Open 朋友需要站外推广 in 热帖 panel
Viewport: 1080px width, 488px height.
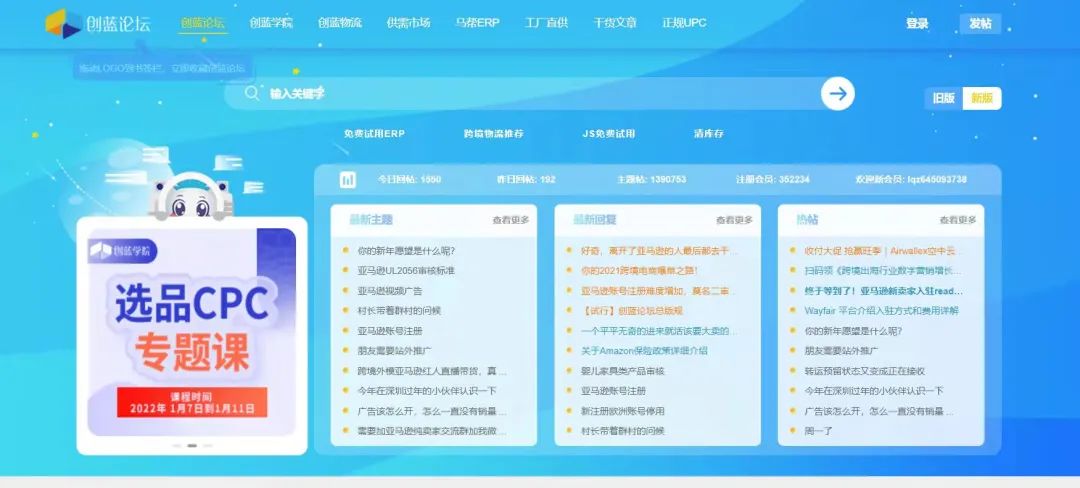841,351
